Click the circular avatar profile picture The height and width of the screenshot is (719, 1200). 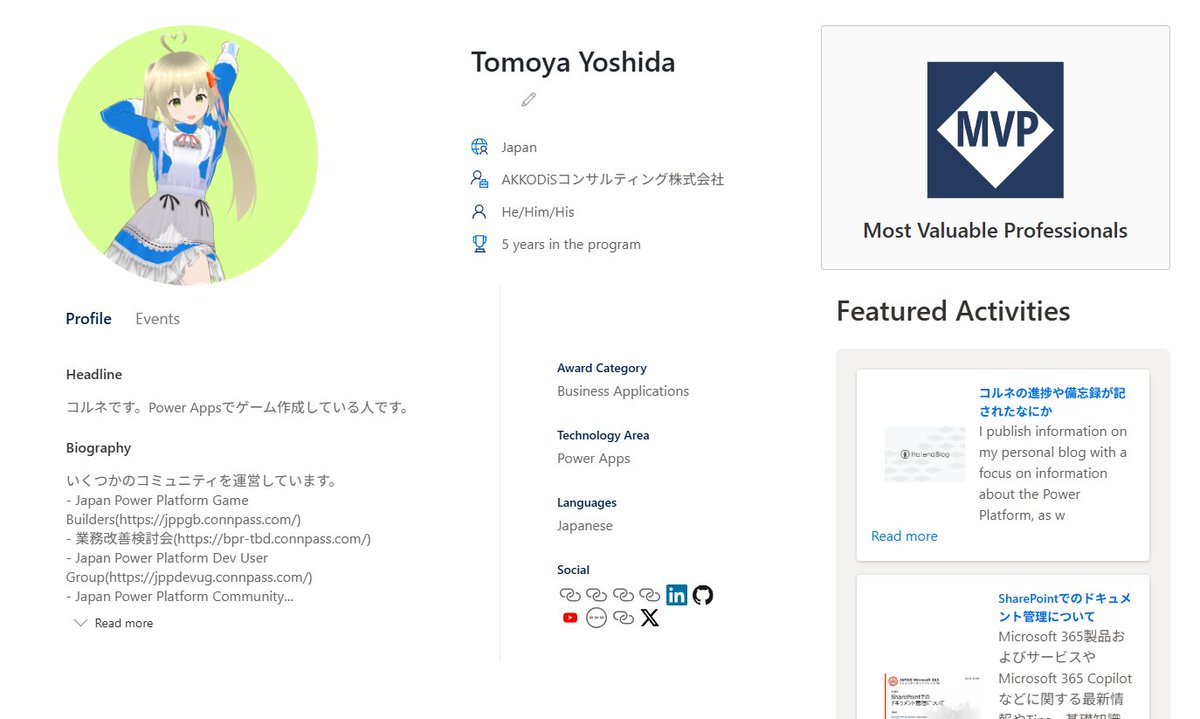(188, 156)
